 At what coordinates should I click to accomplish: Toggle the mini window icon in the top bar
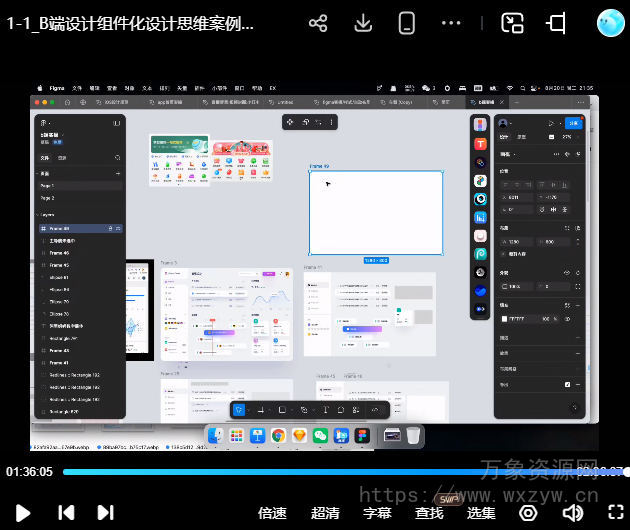(557, 23)
